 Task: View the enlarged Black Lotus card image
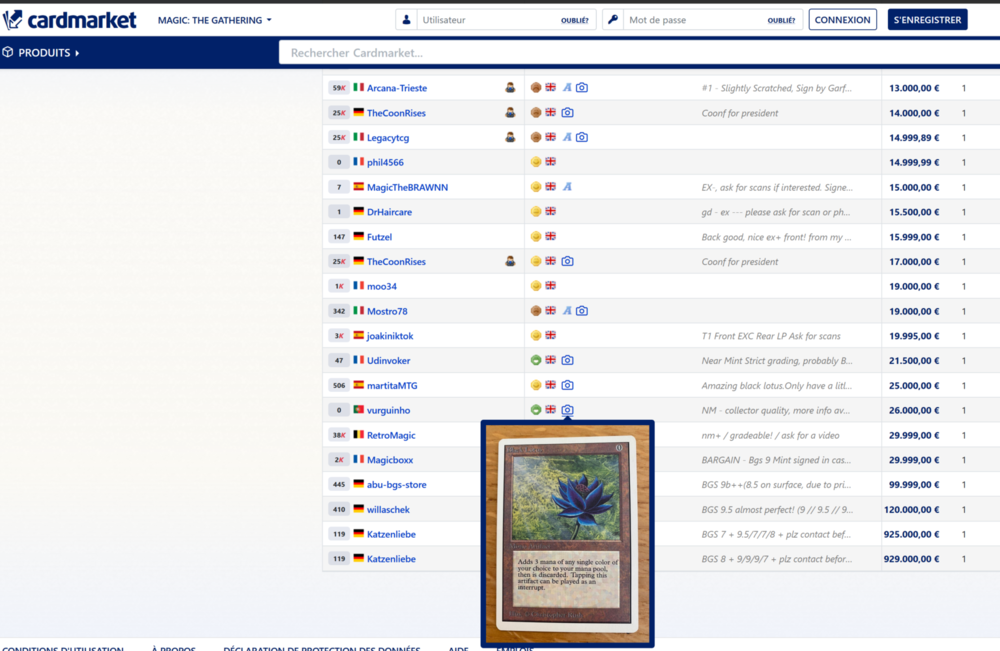pyautogui.click(x=567, y=528)
